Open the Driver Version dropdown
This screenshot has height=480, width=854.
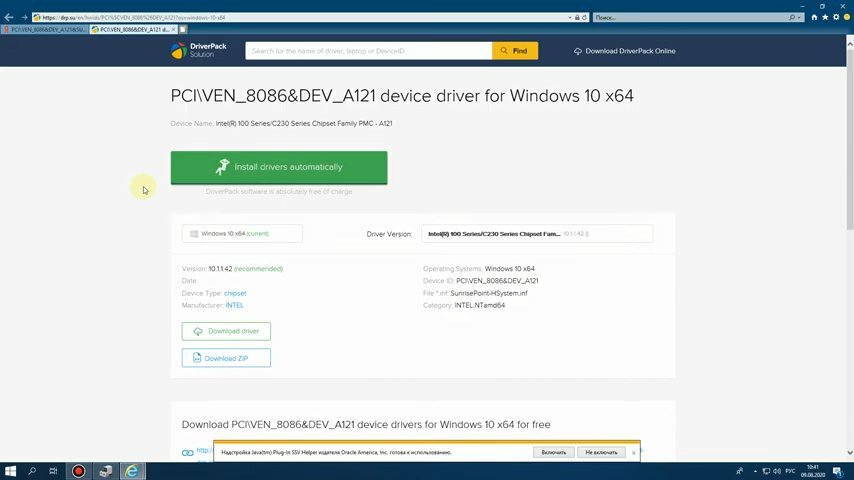pyautogui.click(x=537, y=234)
